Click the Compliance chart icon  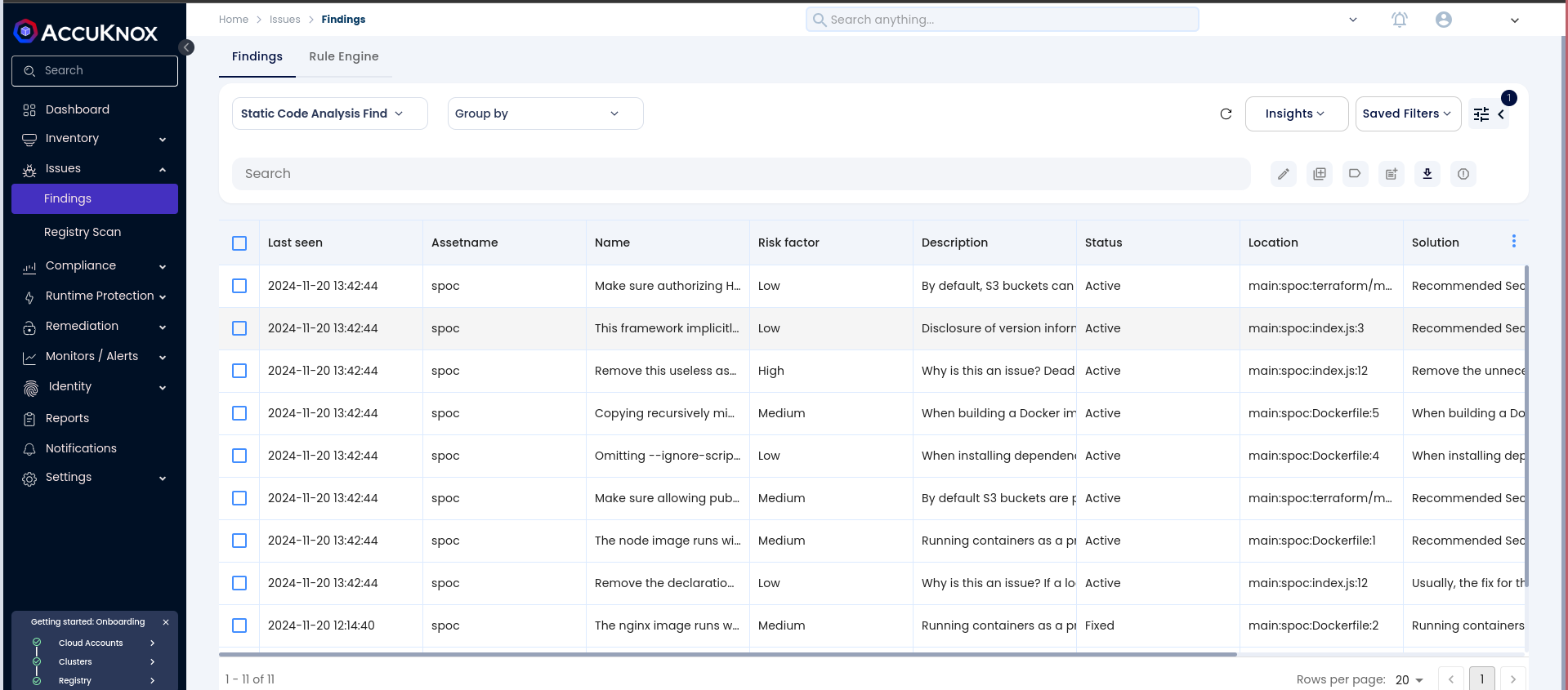[29, 267]
